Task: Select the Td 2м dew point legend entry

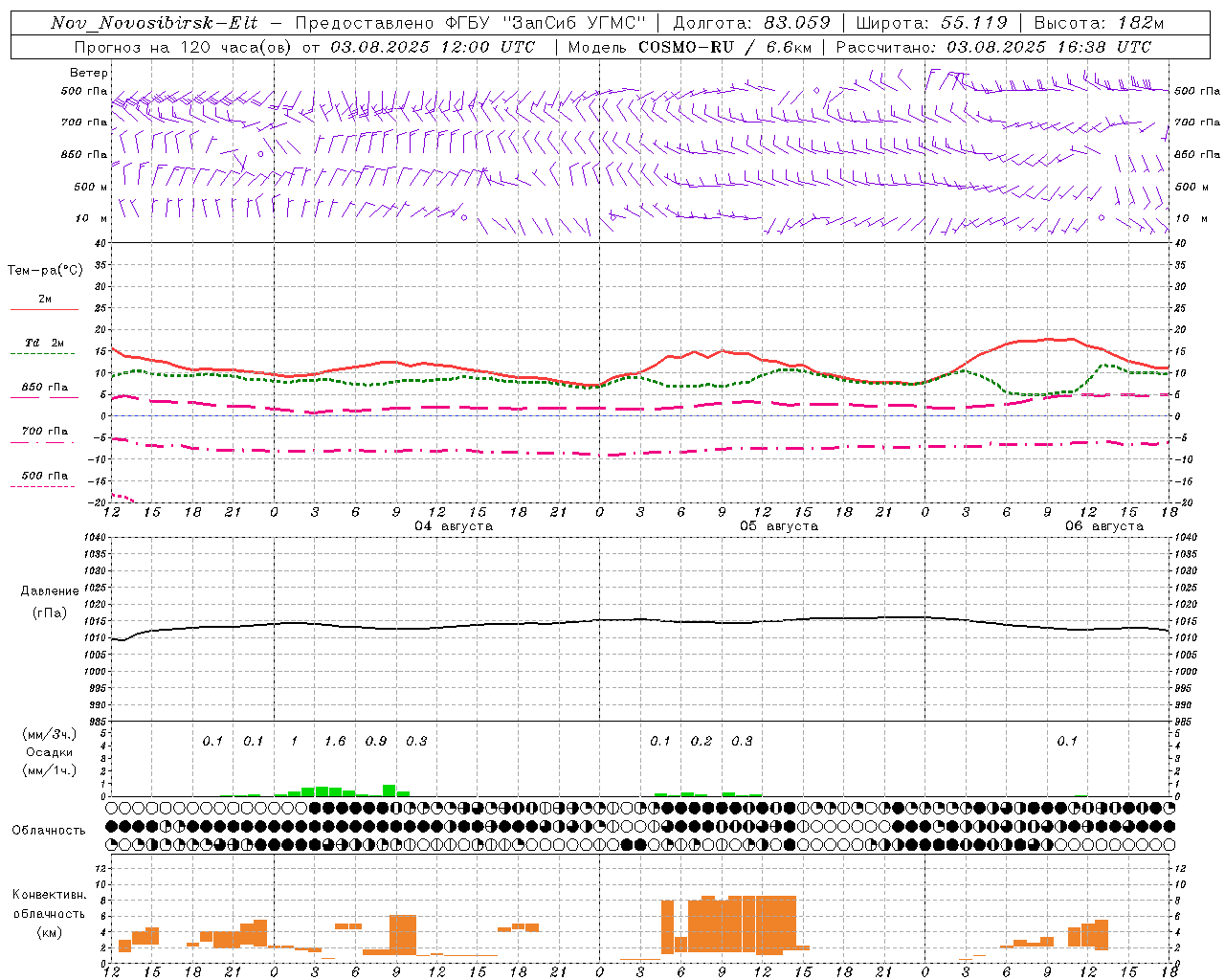Action: [45, 343]
